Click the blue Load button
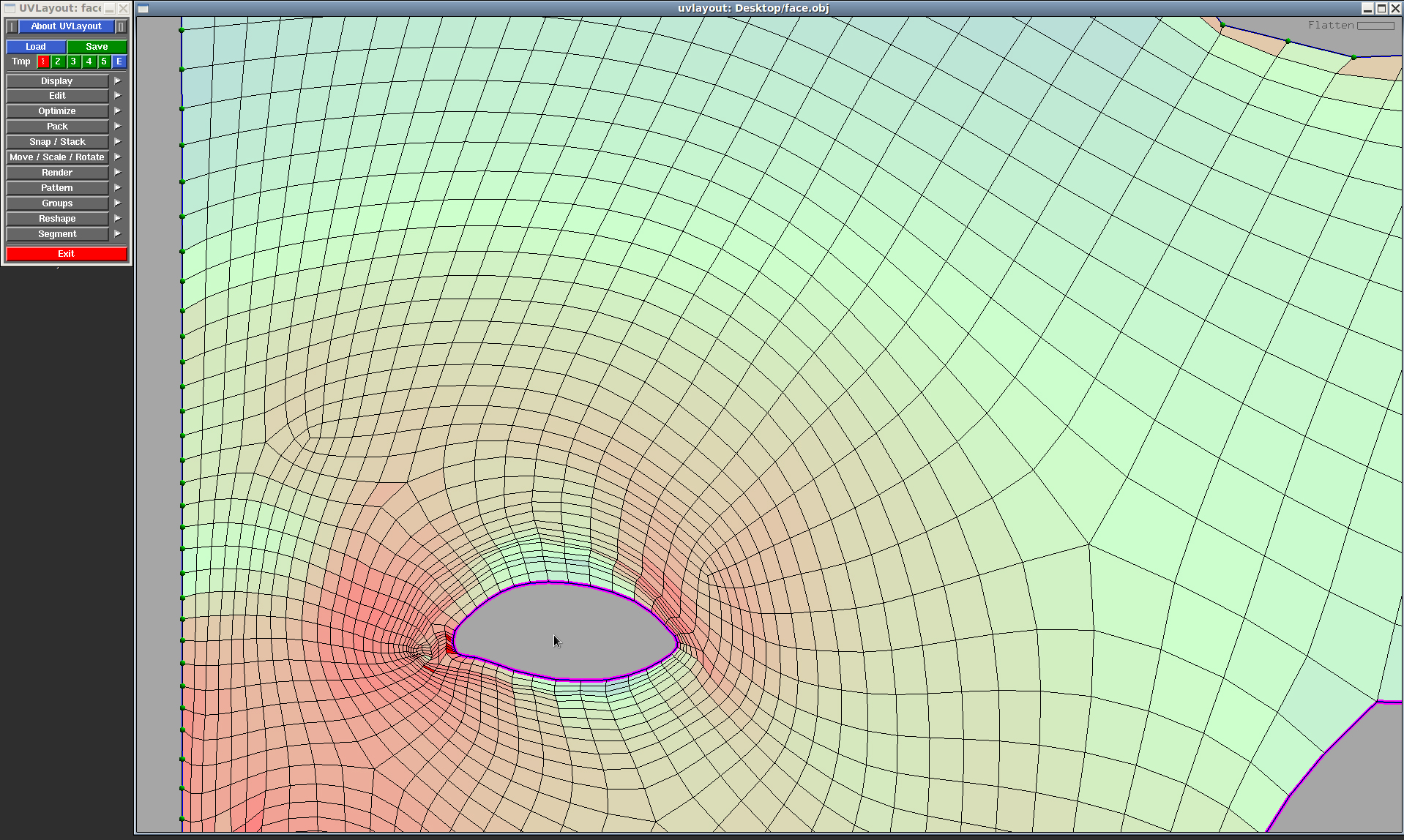 tap(36, 47)
